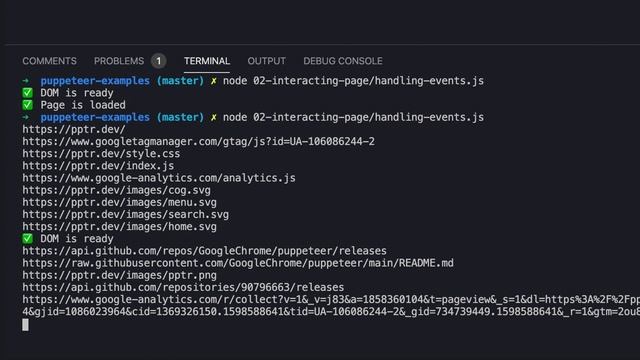
Task: Click the second 'DOM is ready' checkmark icon
Action: 27,239
